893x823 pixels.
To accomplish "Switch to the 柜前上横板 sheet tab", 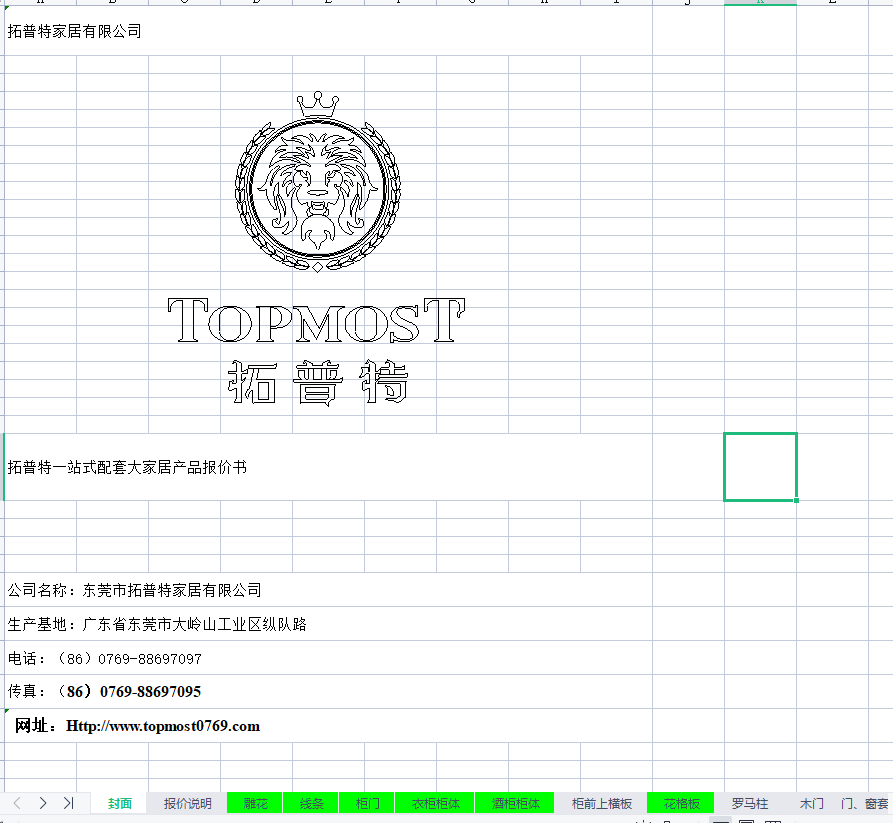I will tap(602, 803).
